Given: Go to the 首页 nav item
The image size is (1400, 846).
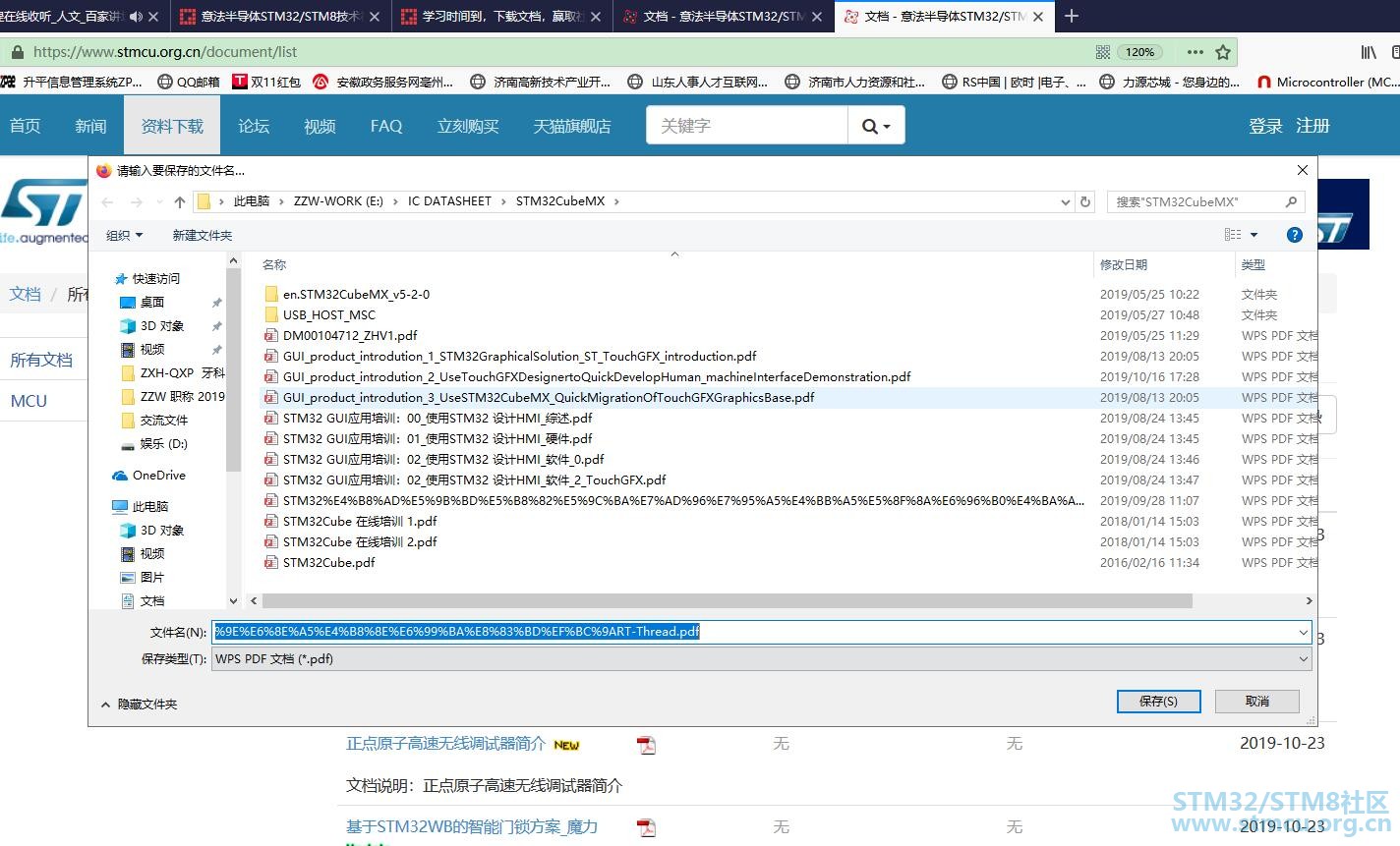Looking at the screenshot, I should point(26,126).
